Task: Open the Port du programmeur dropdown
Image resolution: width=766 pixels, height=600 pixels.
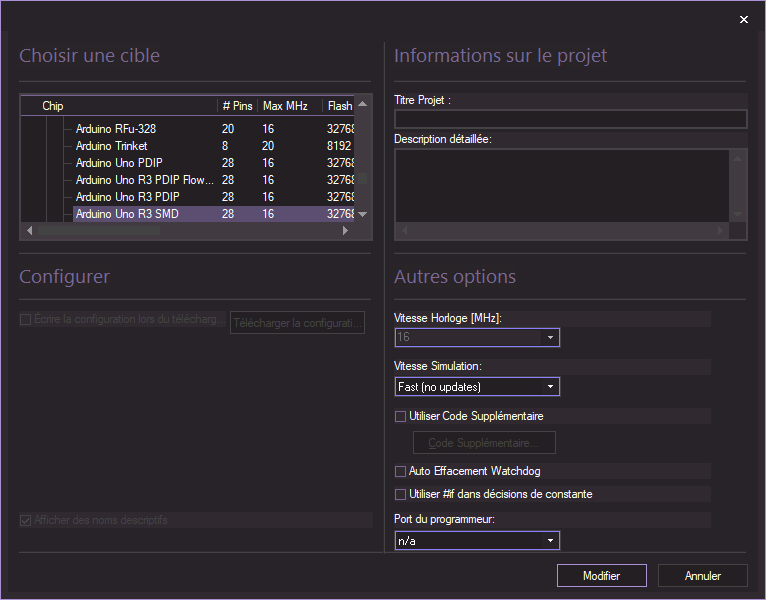Action: coord(477,541)
